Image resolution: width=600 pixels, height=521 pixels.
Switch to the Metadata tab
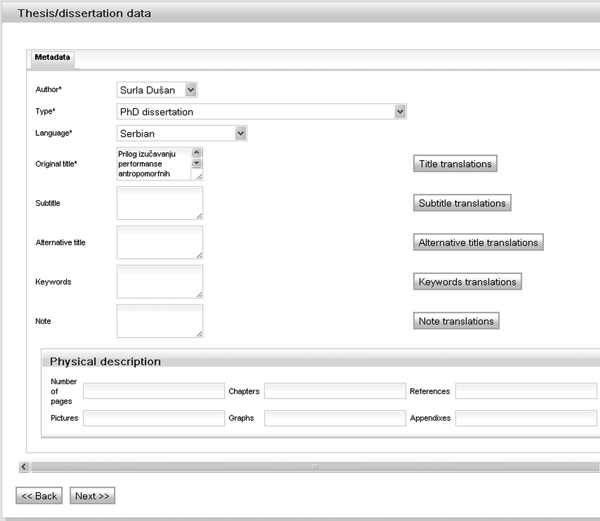50,58
